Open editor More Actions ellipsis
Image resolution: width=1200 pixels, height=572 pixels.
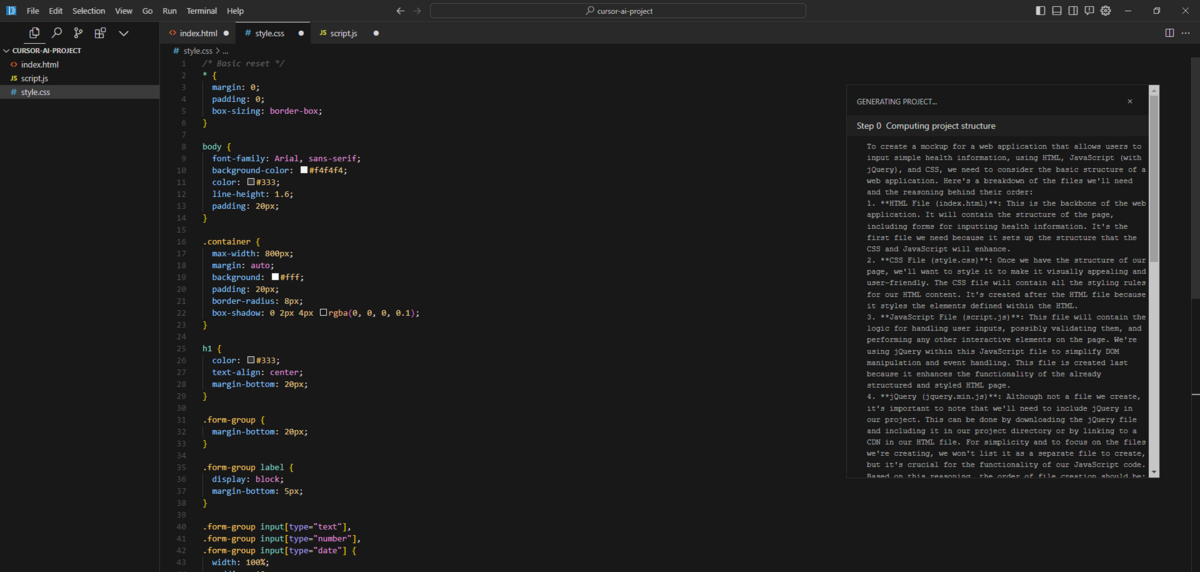pos(1187,33)
